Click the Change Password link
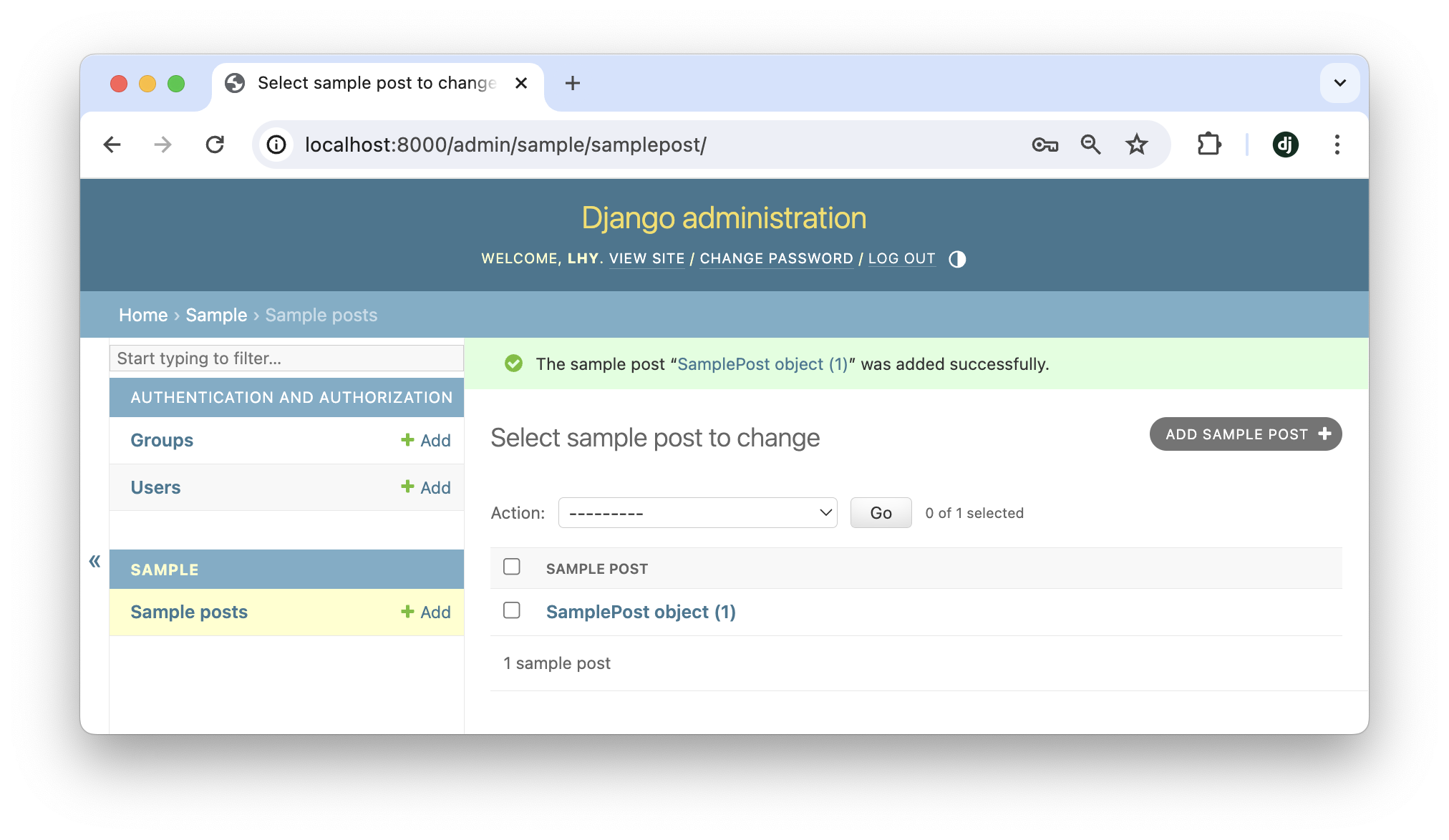This screenshot has height=840, width=1449. (776, 259)
